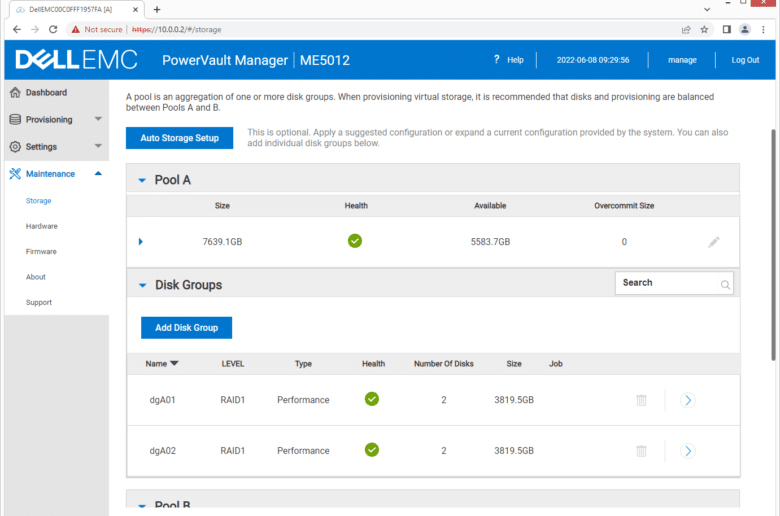Click the dgA01 disk group name

pyautogui.click(x=163, y=400)
